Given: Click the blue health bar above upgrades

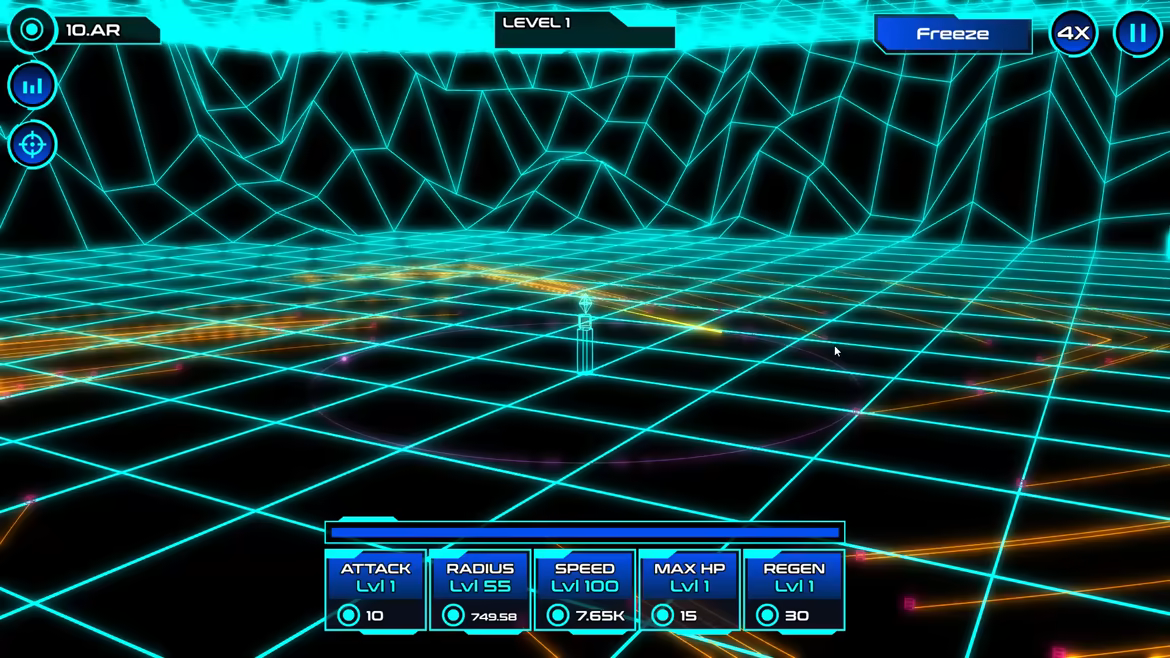Looking at the screenshot, I should [585, 532].
